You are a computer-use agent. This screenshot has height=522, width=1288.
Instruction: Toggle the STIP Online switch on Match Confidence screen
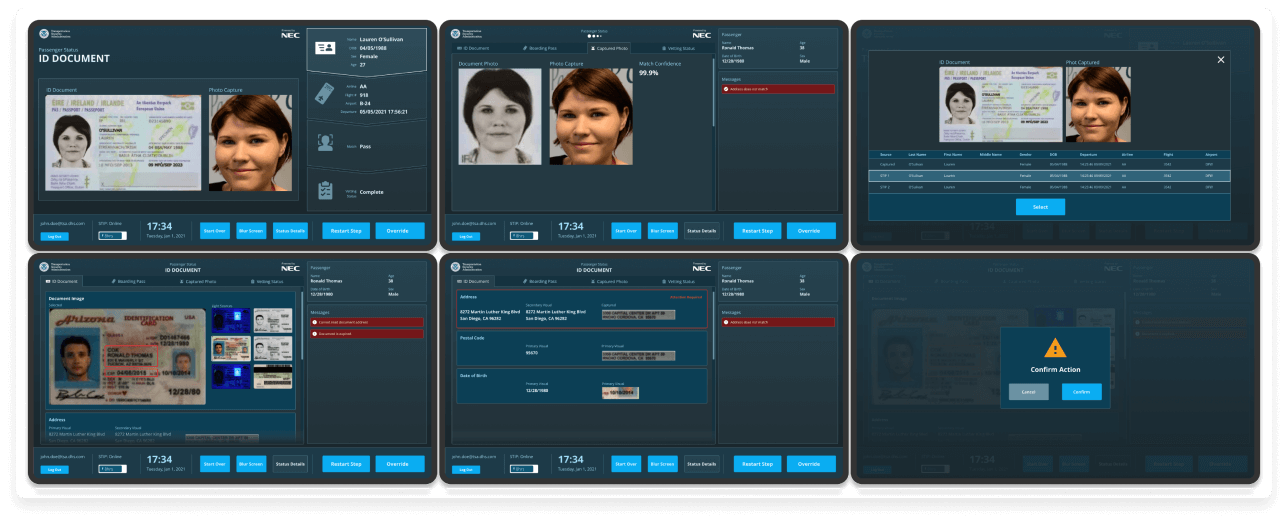pos(524,236)
